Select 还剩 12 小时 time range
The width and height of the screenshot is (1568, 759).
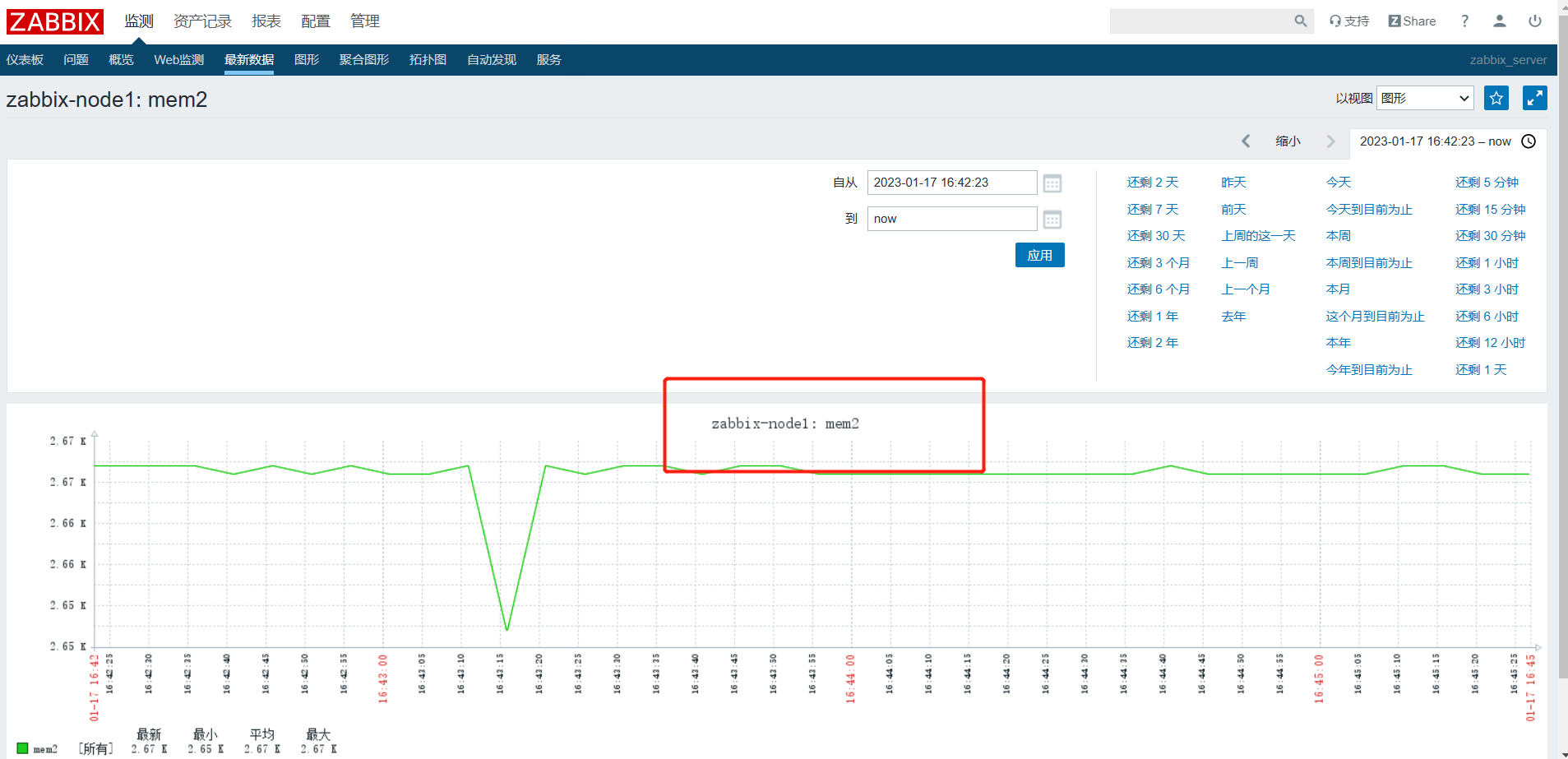(x=1491, y=343)
